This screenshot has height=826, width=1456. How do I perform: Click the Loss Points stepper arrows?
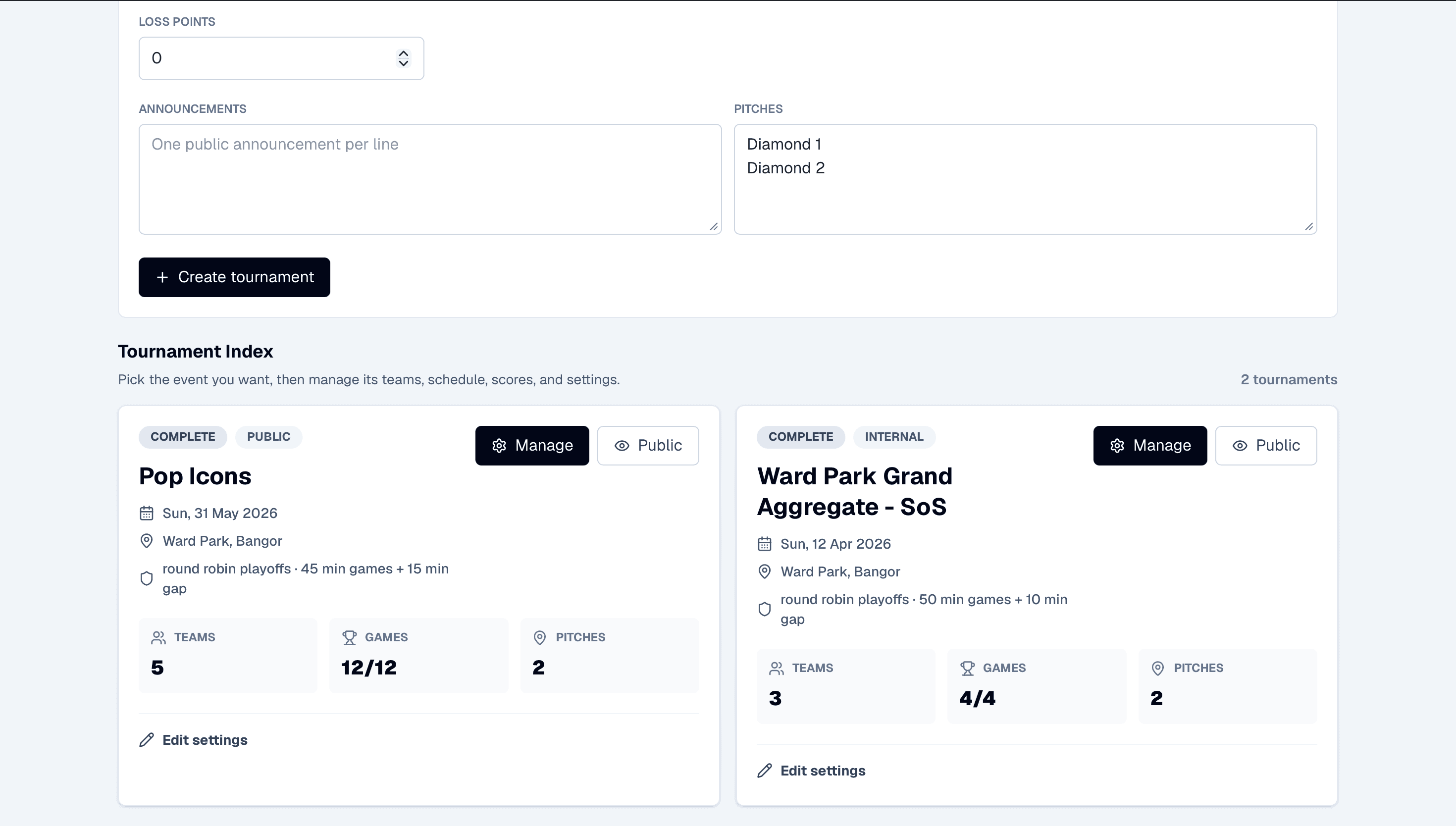tap(403, 58)
